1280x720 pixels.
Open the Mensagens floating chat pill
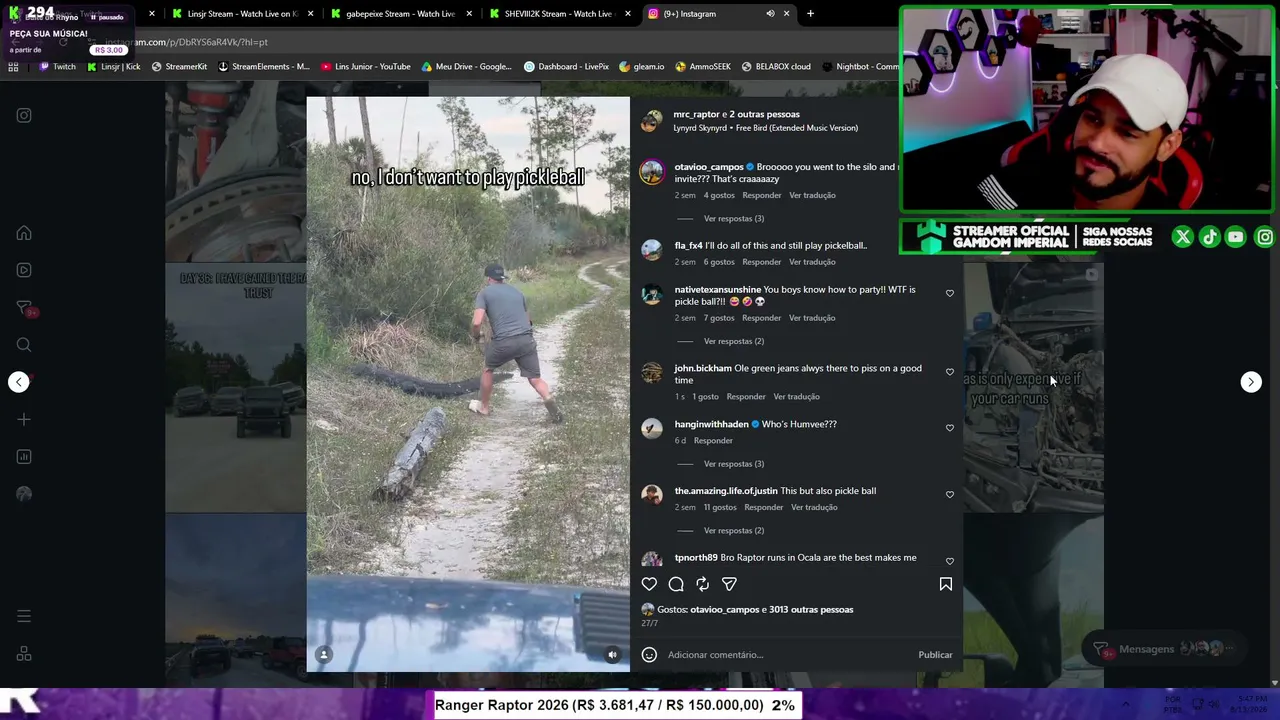[x=1163, y=649]
